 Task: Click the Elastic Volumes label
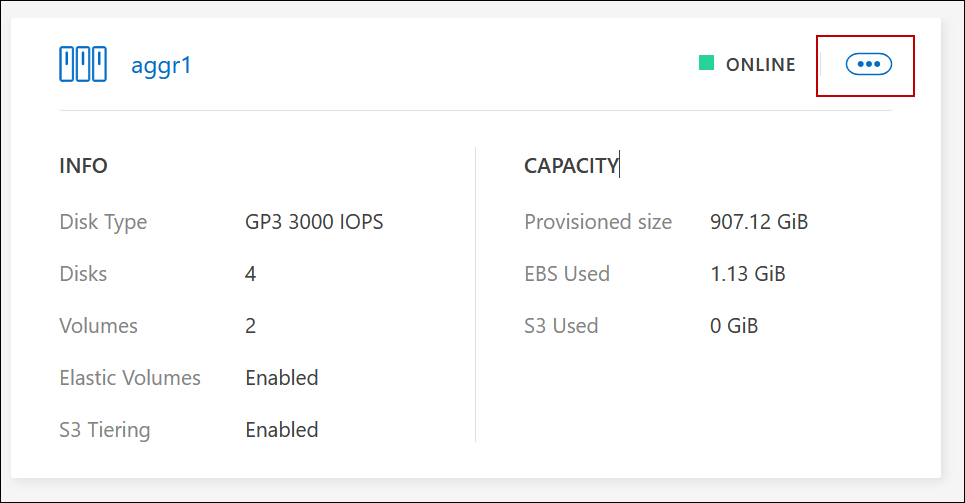pos(130,378)
